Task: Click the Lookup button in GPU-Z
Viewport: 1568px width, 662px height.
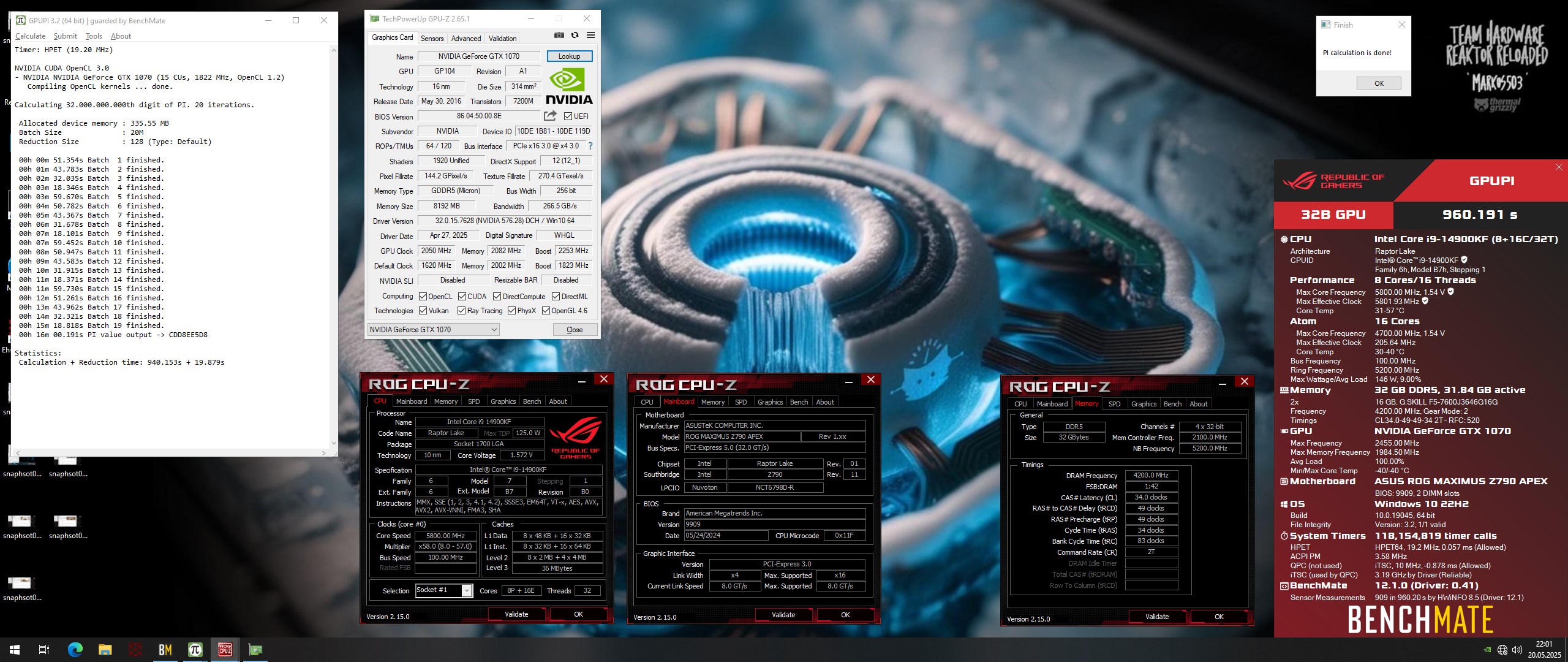Action: coord(569,56)
